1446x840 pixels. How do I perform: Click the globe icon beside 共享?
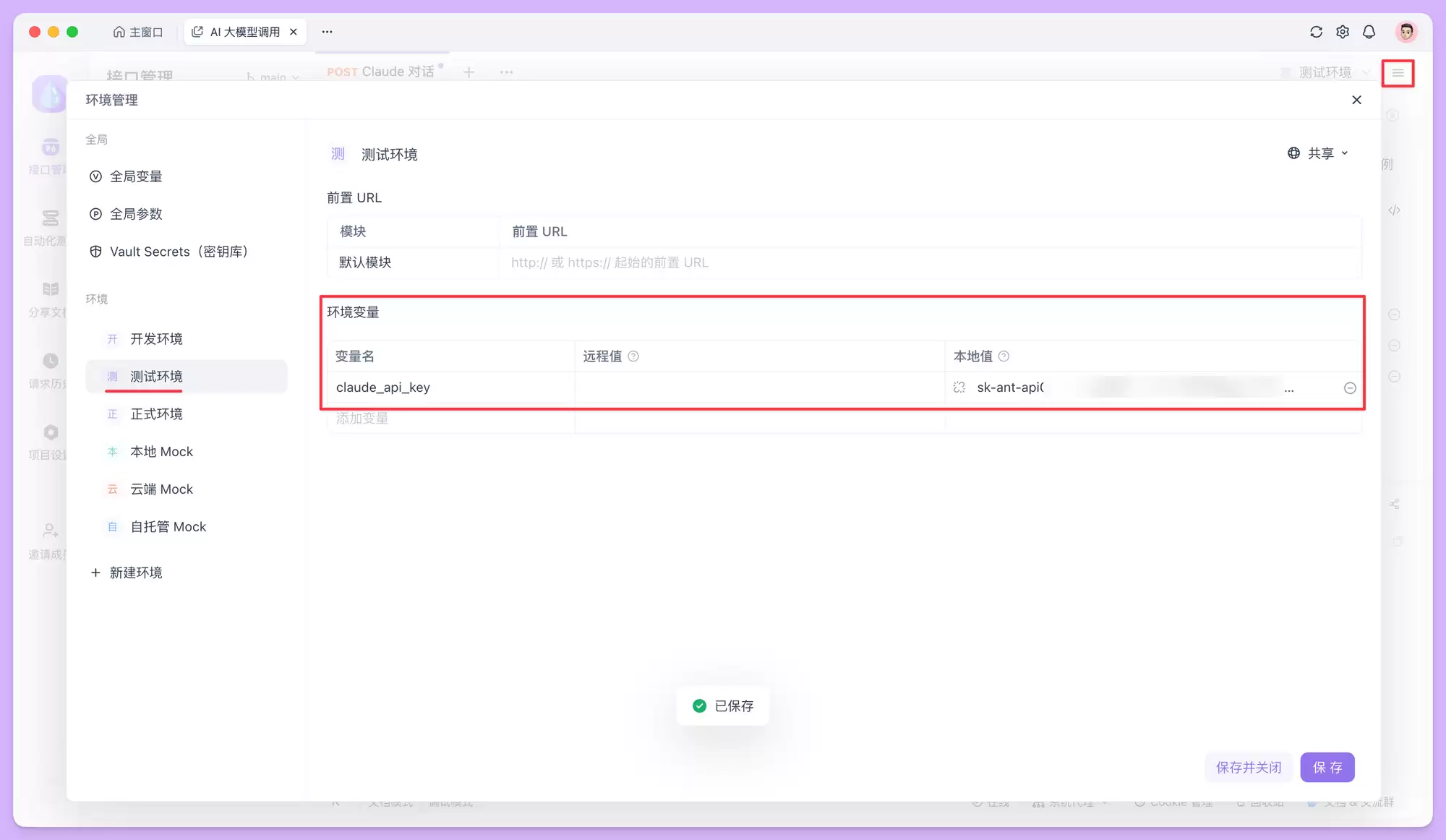pos(1293,153)
